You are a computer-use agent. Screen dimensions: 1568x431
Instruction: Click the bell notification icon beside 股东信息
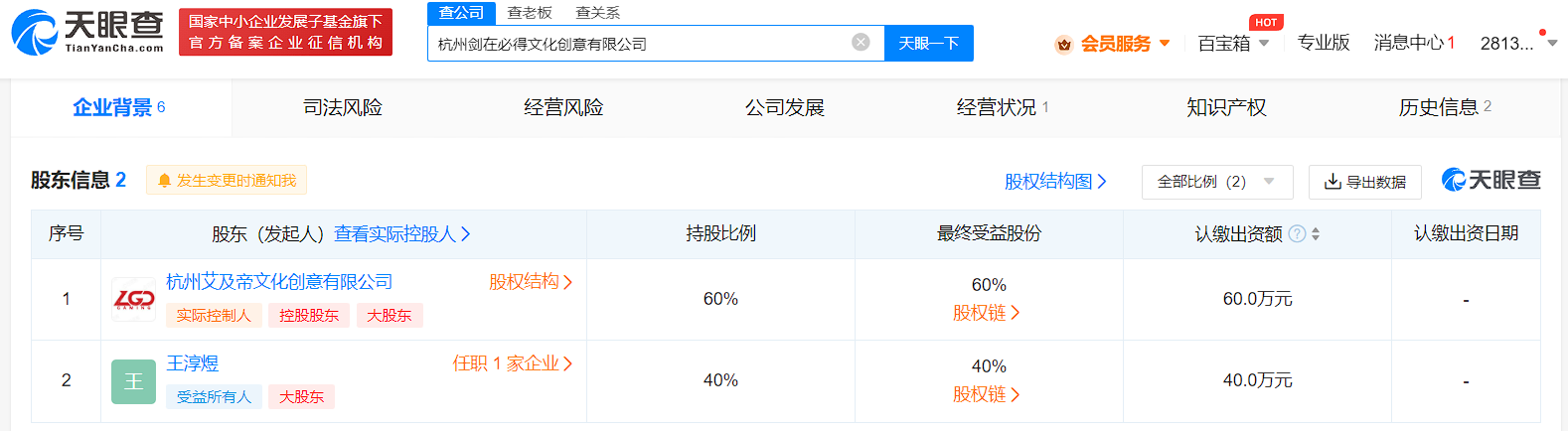tap(164, 180)
